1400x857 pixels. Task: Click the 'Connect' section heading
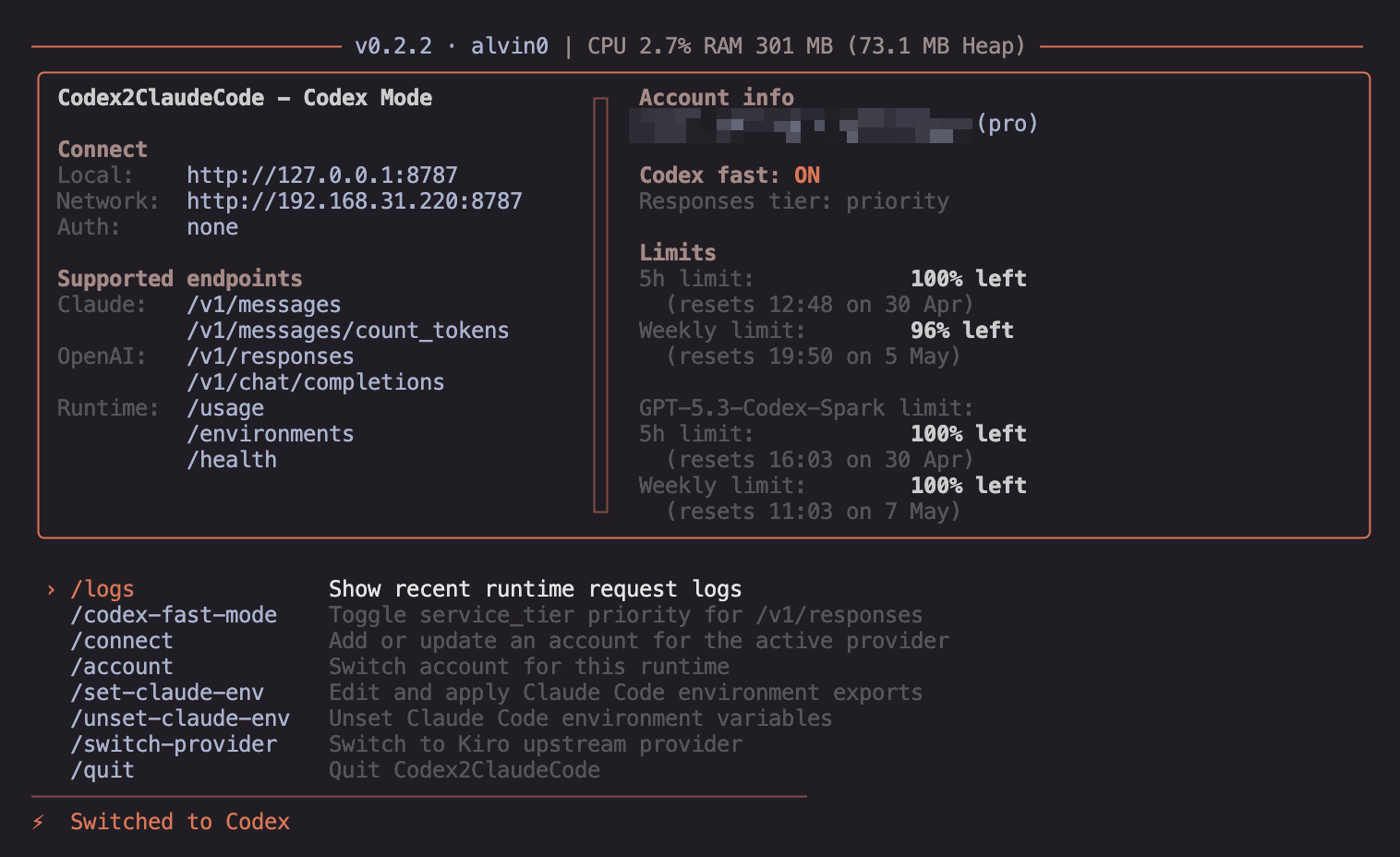pos(103,150)
